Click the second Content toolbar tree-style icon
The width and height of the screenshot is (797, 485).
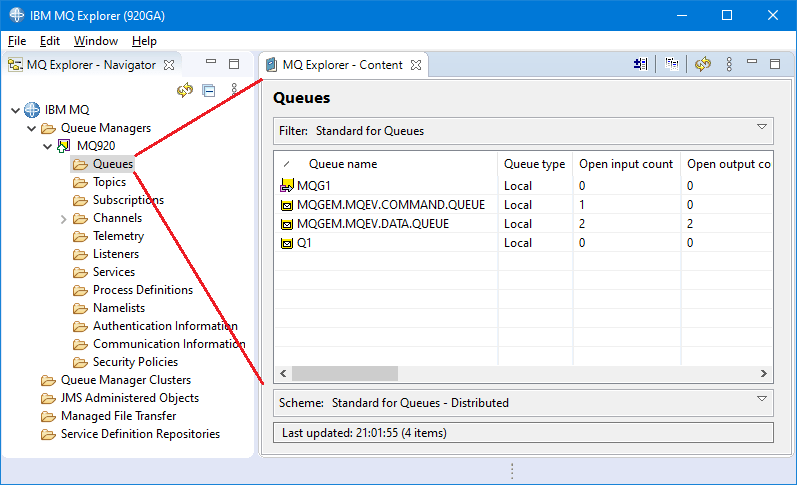[x=671, y=64]
